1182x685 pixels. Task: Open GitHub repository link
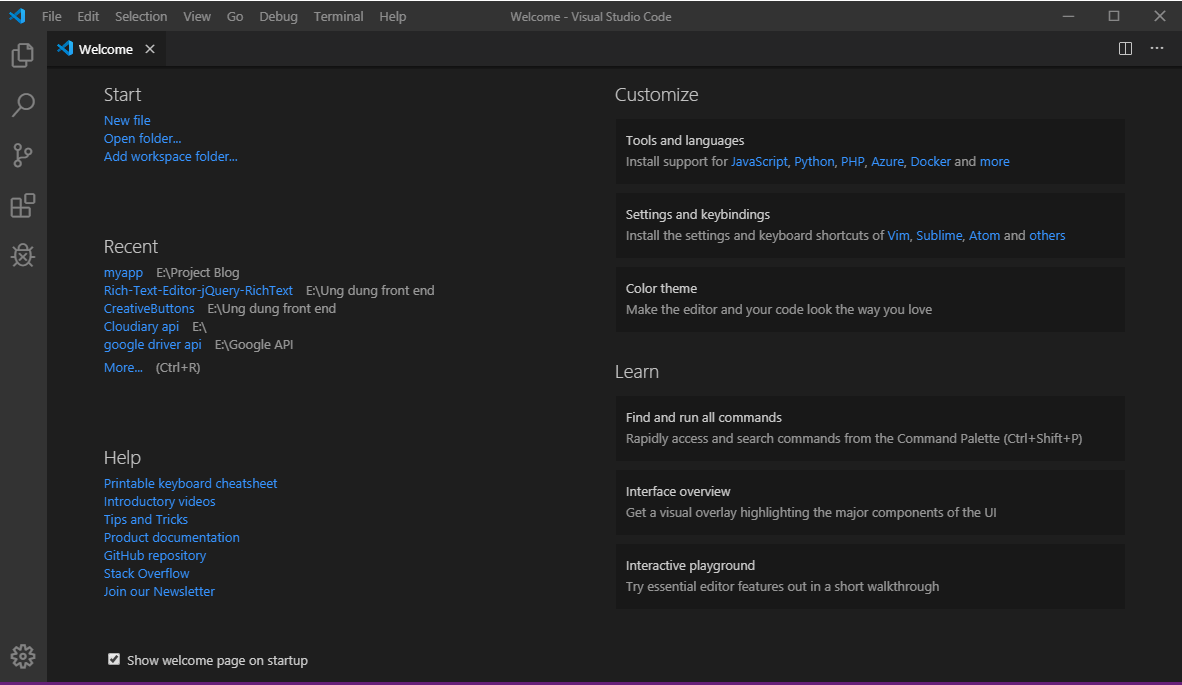pos(155,556)
